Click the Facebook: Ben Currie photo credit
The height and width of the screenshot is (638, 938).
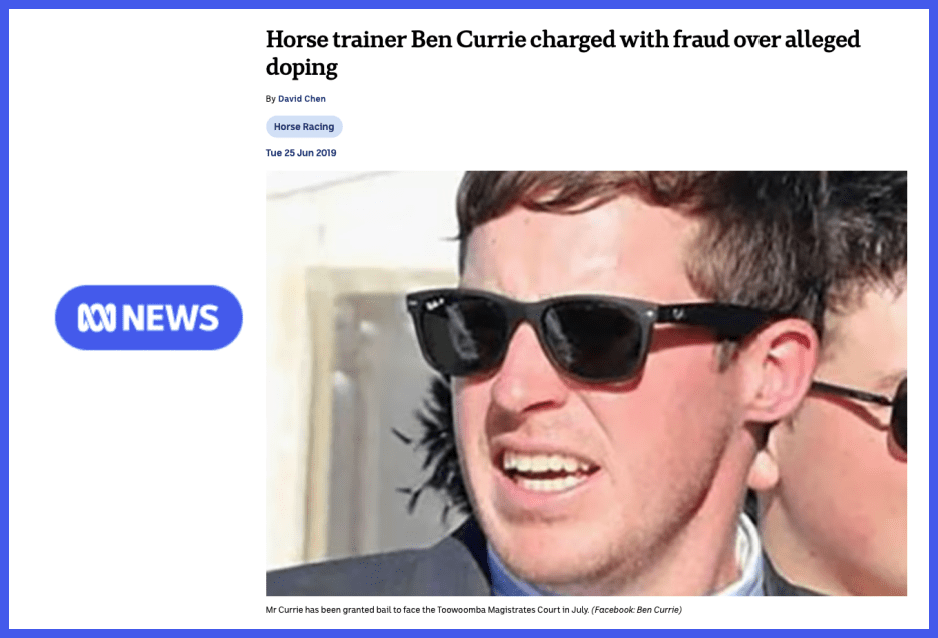636,610
